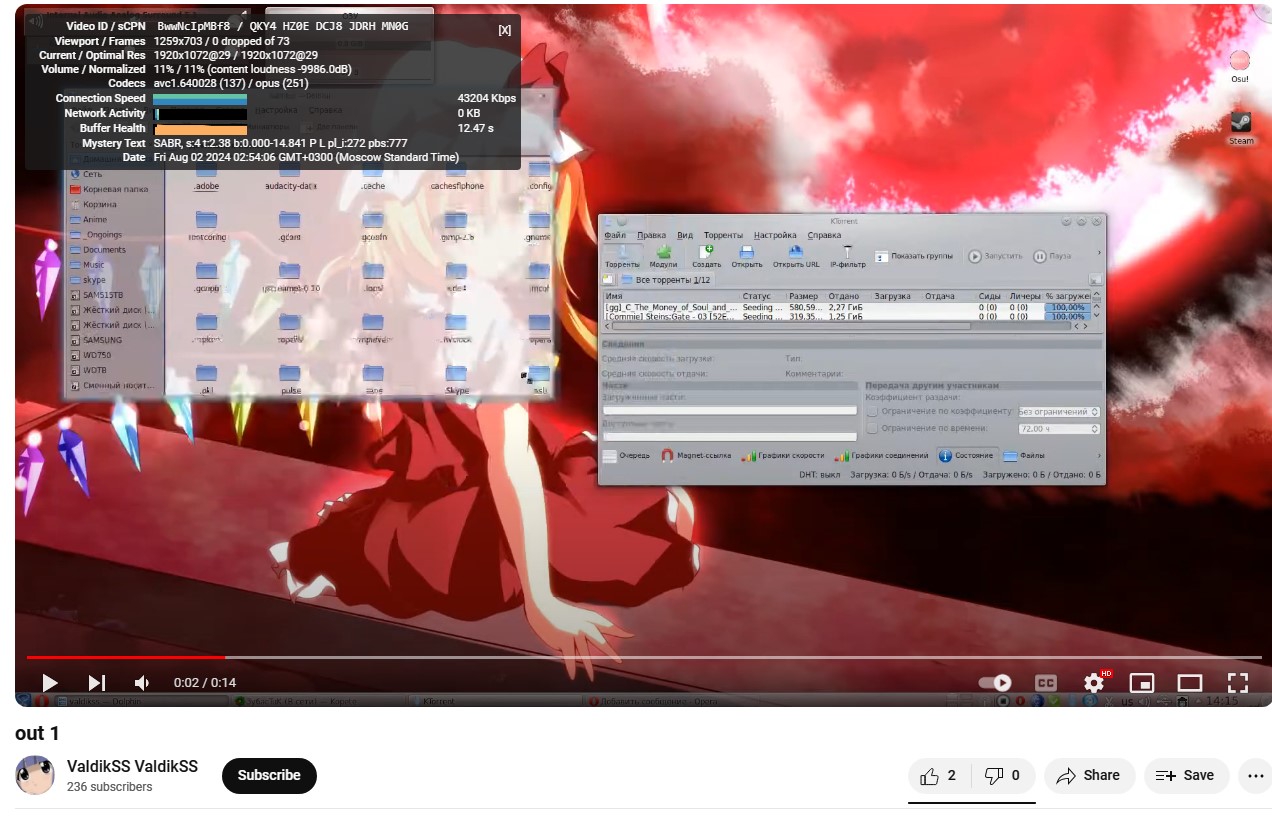Viewport: 1272px width, 817px height.
Task: Skip to the next video
Action: coord(97,683)
